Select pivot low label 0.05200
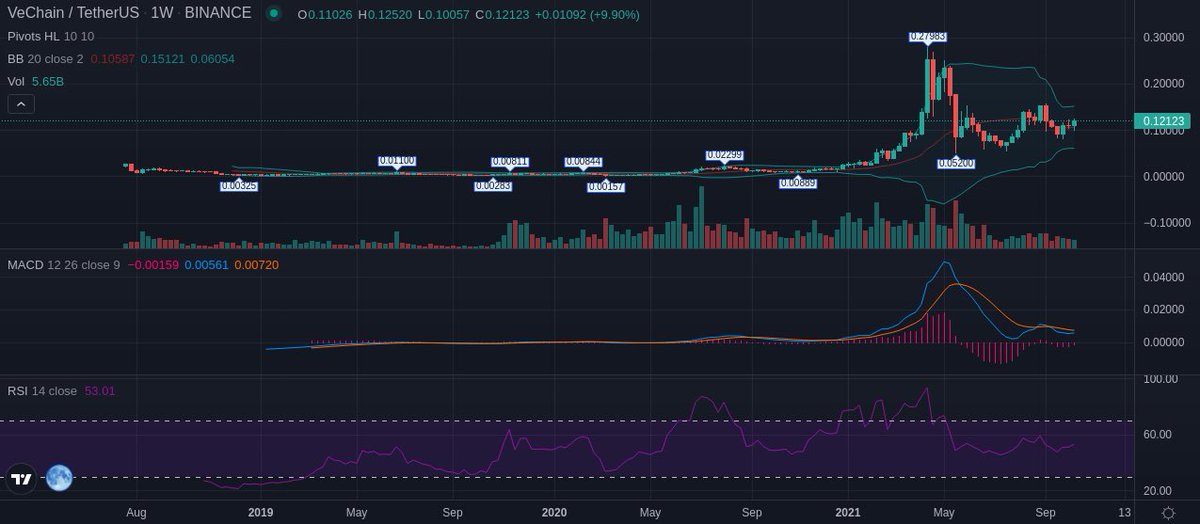The image size is (1200, 524). 956,162
